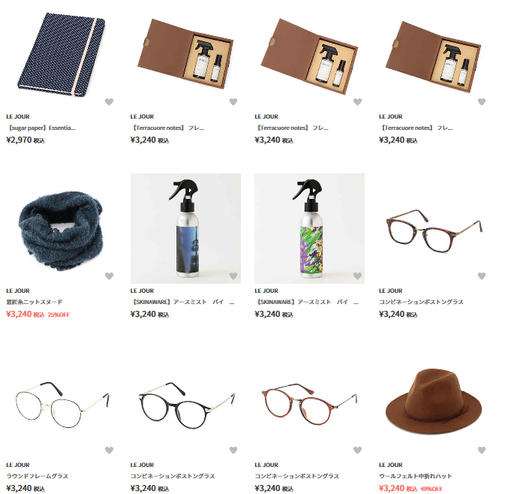
Task: Favorite the brown round Boston glasses
Action: pos(357,450)
